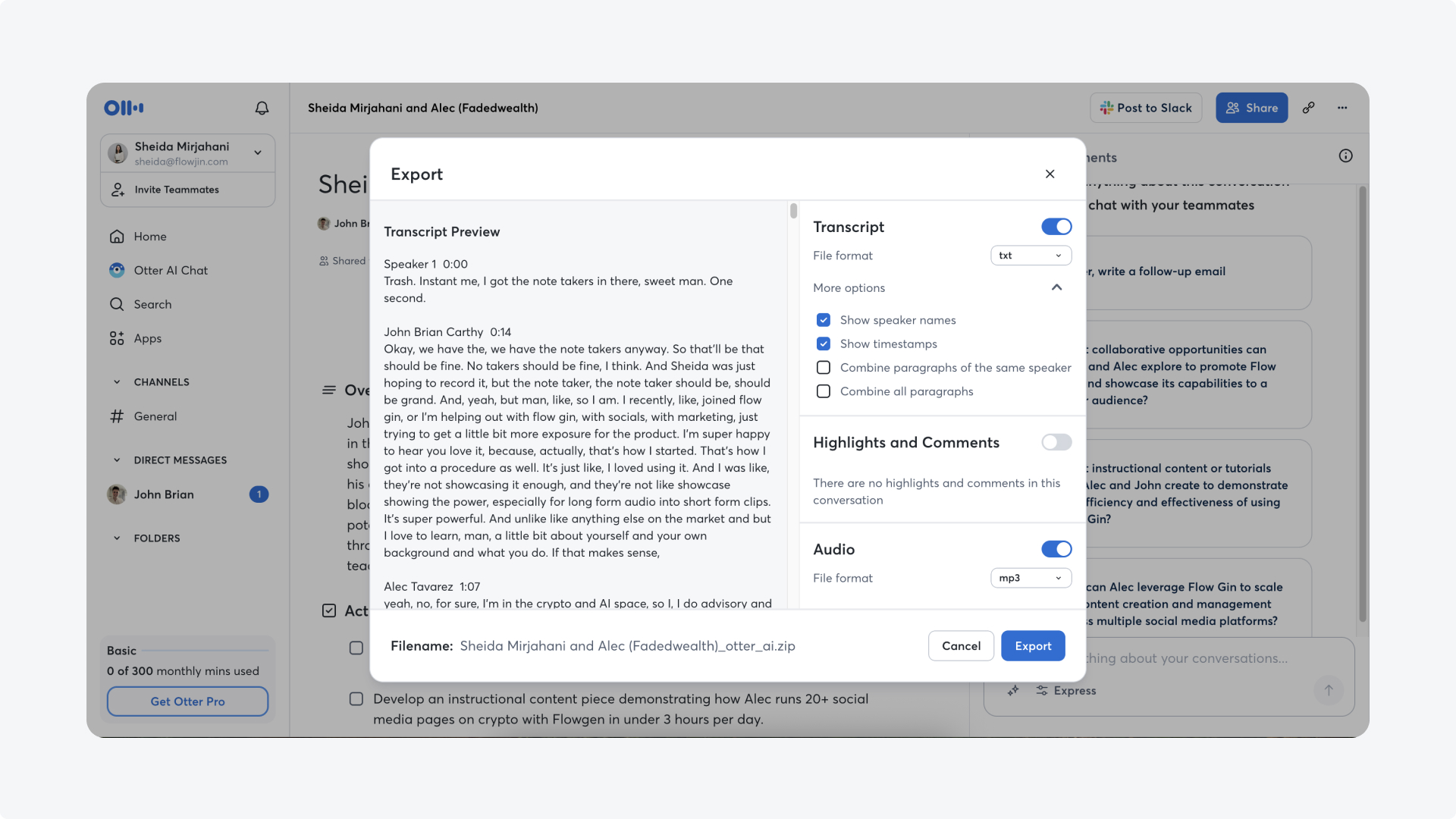The height and width of the screenshot is (819, 1456).
Task: Open the account switcher chevron
Action: [258, 152]
